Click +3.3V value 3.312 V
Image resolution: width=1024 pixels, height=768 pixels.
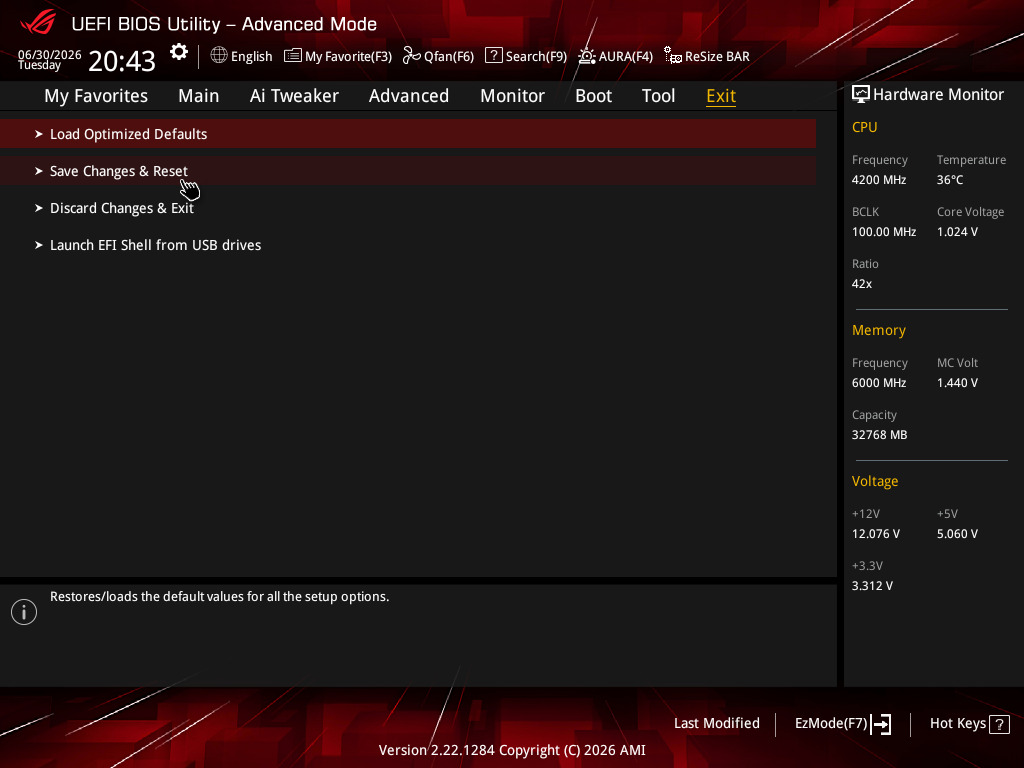pos(872,586)
